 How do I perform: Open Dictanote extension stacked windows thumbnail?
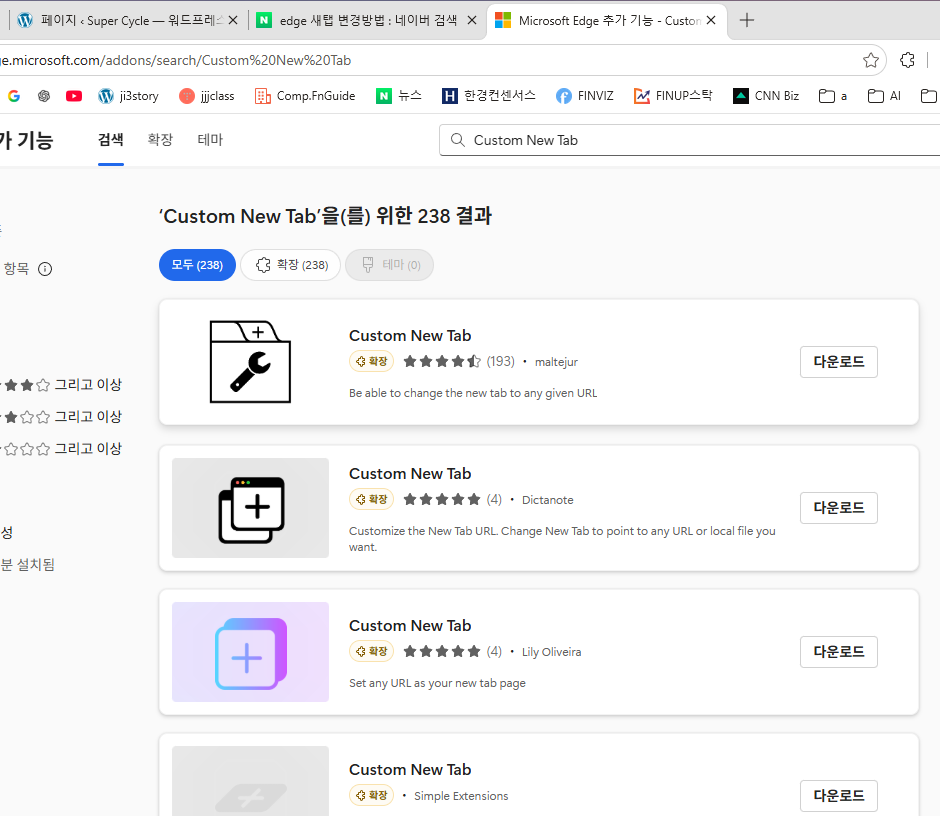click(x=251, y=508)
